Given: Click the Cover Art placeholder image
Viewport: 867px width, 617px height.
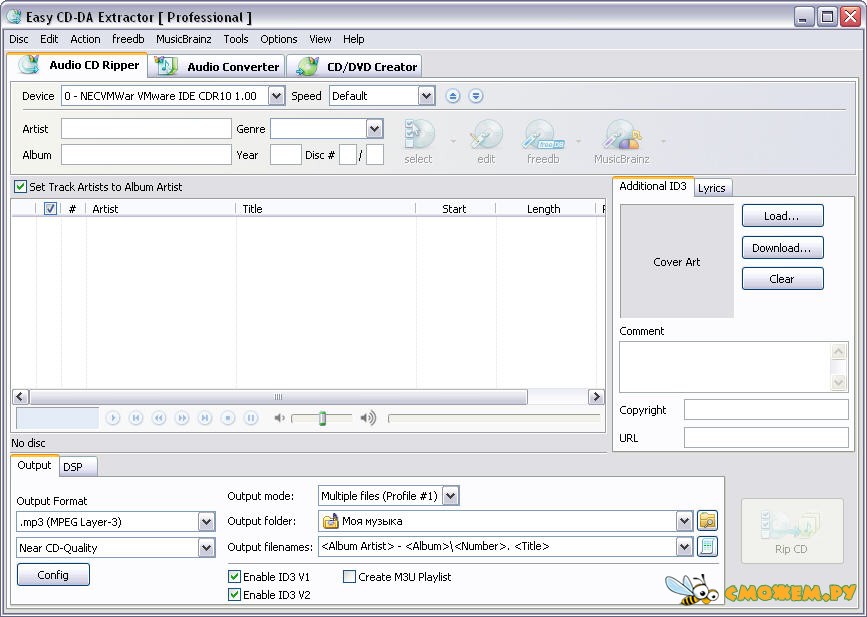Looking at the screenshot, I should (677, 261).
